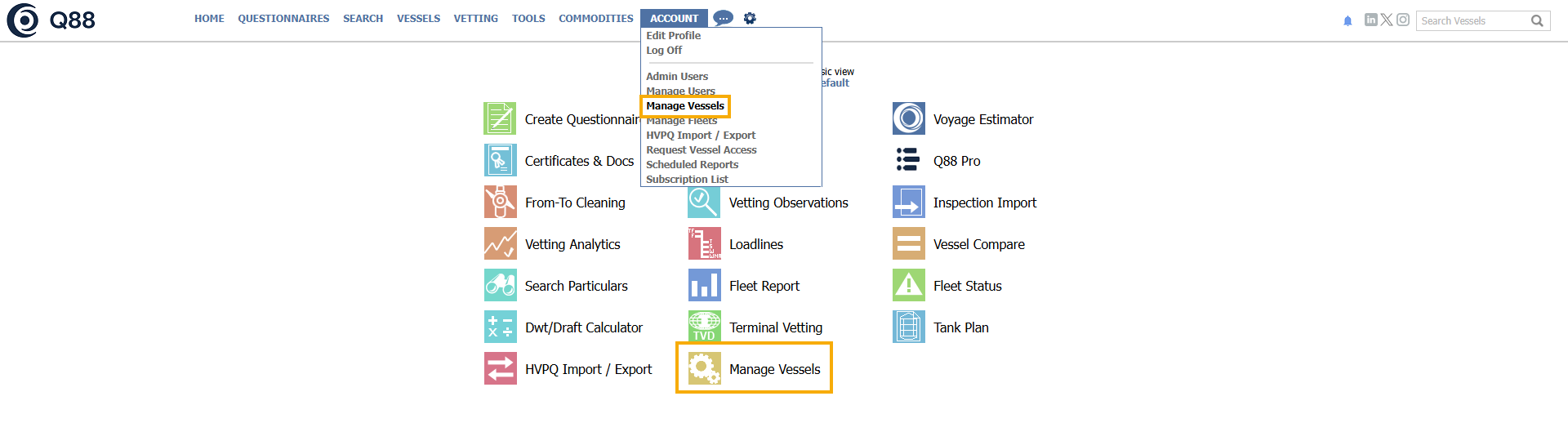
Task: Click the Vessel Compare icon
Action: coord(908,243)
